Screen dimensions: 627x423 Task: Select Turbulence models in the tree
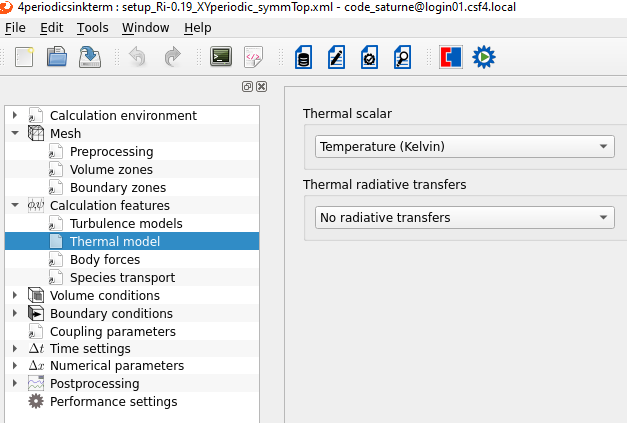(126, 223)
